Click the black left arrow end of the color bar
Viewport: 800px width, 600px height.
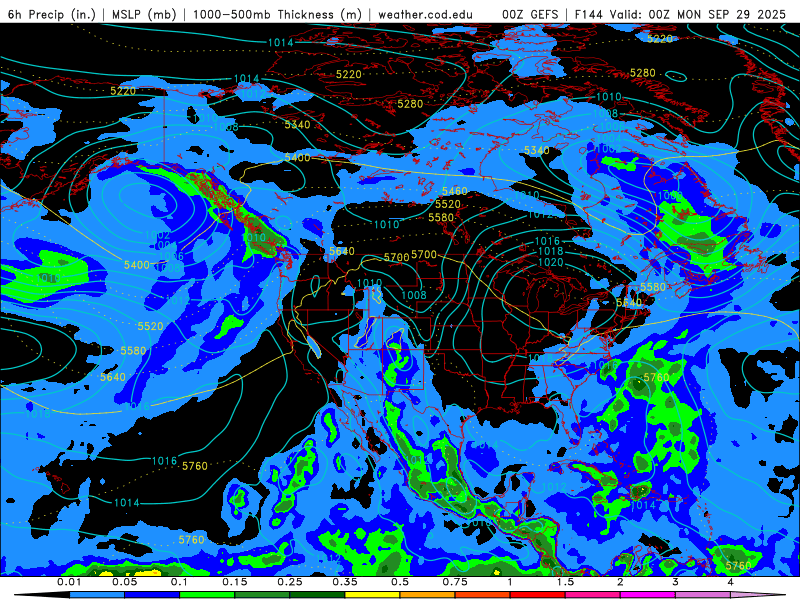point(42,595)
